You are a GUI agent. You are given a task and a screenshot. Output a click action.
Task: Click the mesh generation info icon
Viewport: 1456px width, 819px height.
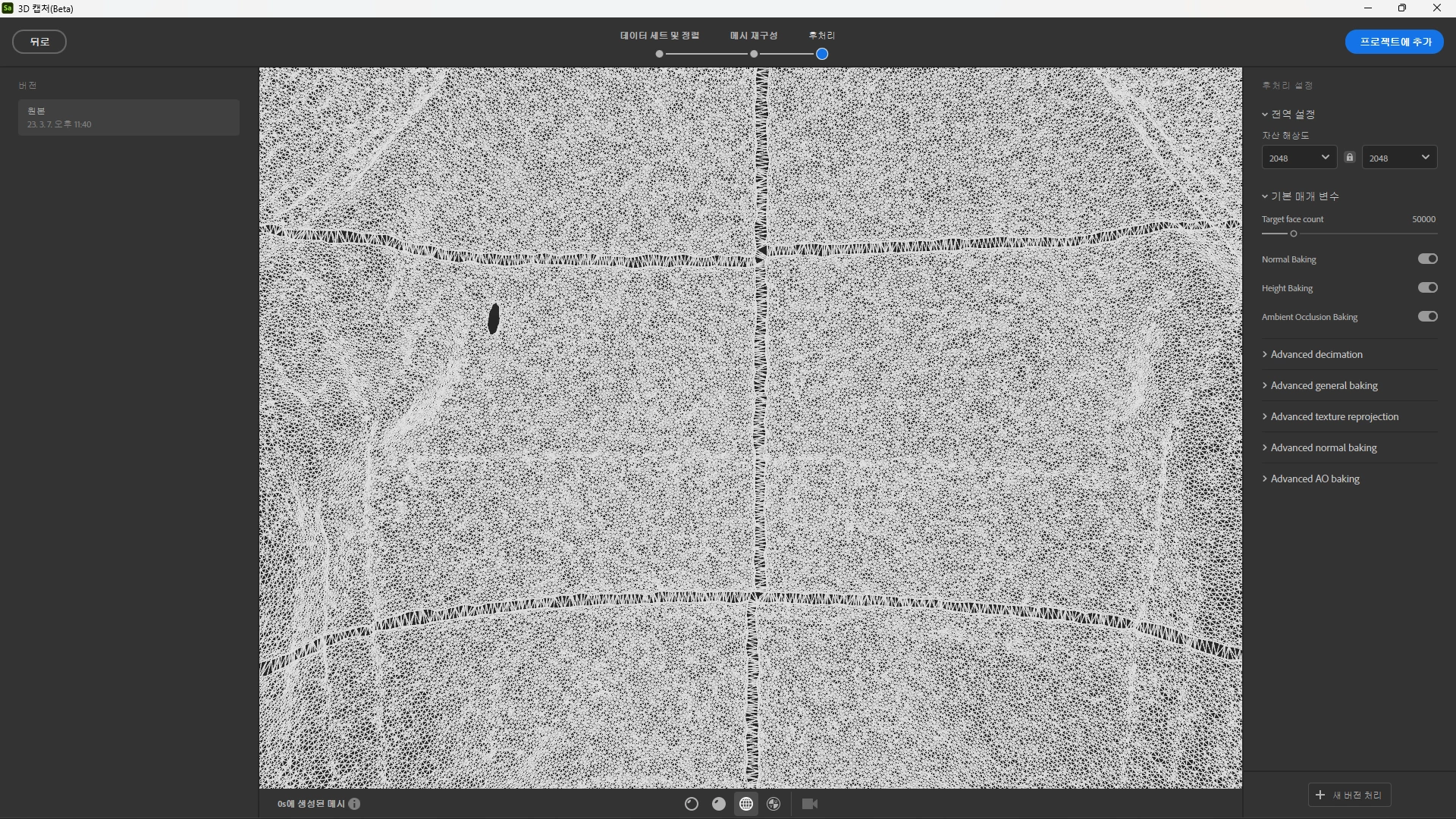pyautogui.click(x=354, y=804)
